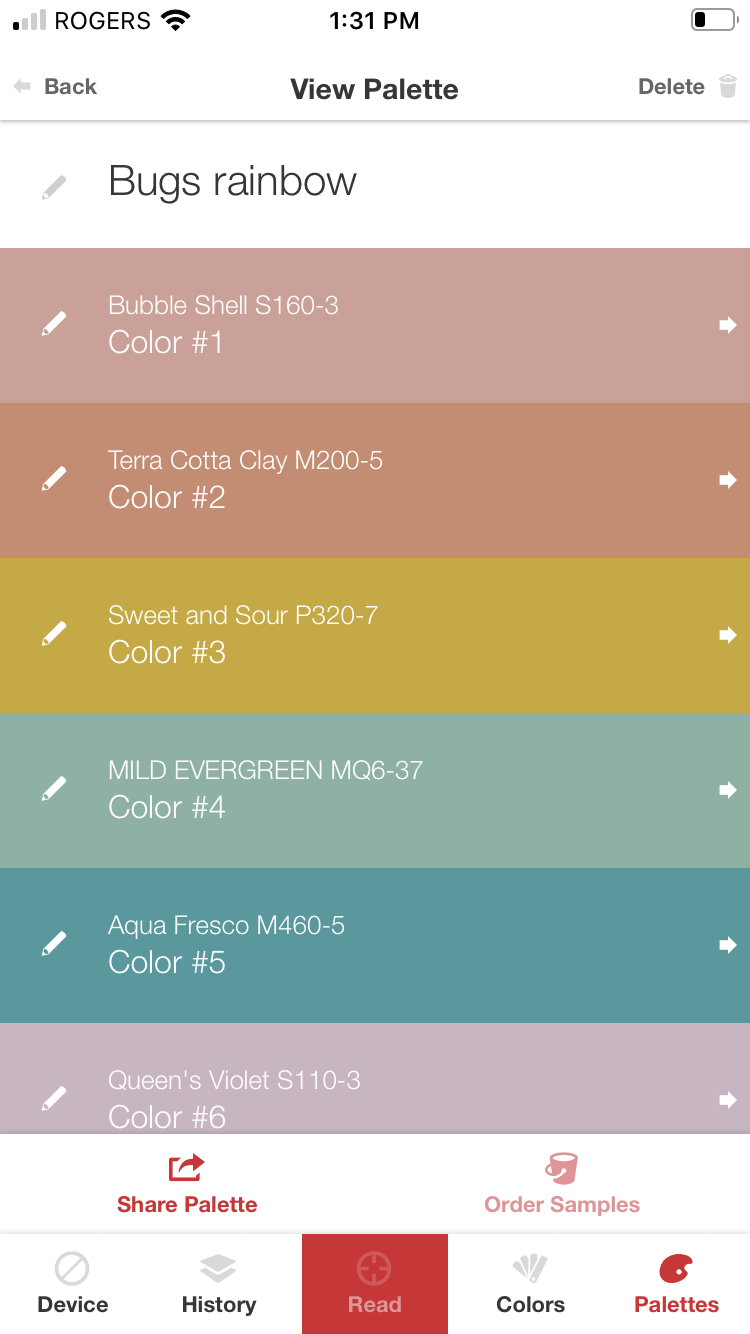Open Bubble Shell details with right arrow

point(728,325)
